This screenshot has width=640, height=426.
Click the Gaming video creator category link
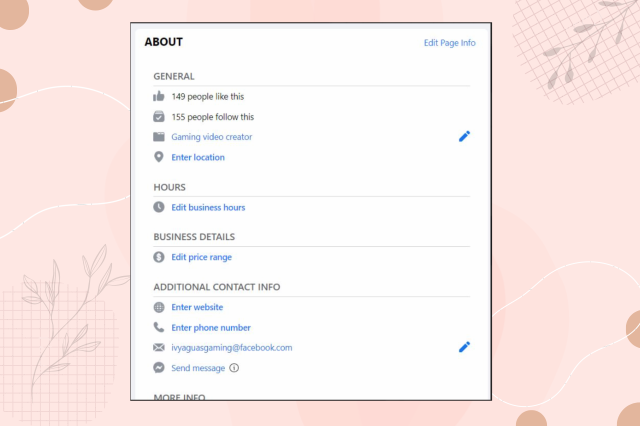pos(211,137)
